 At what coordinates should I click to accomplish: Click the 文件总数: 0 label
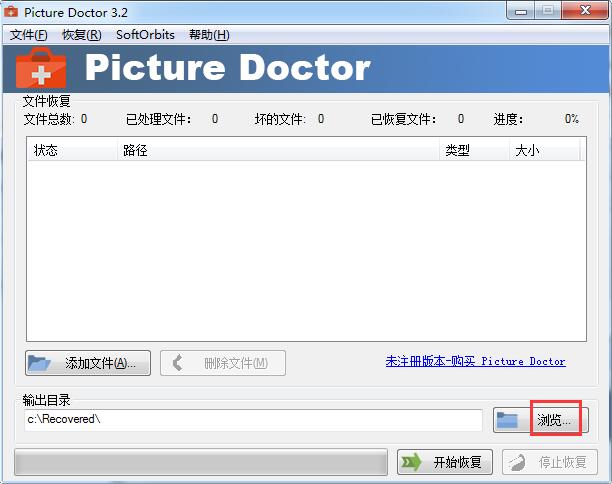click(x=55, y=119)
